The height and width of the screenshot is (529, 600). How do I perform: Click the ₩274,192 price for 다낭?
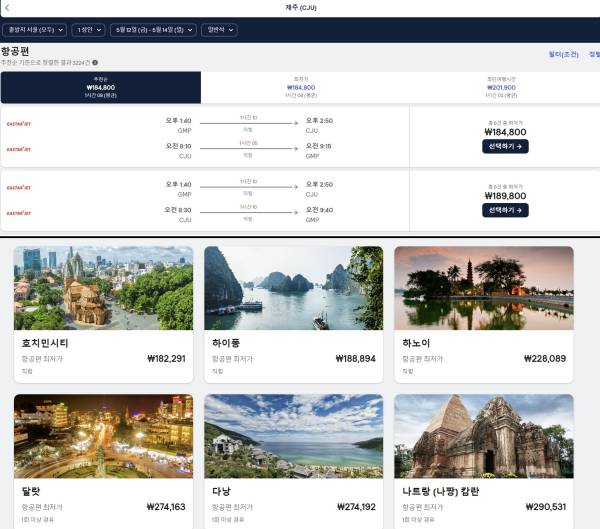tap(356, 507)
